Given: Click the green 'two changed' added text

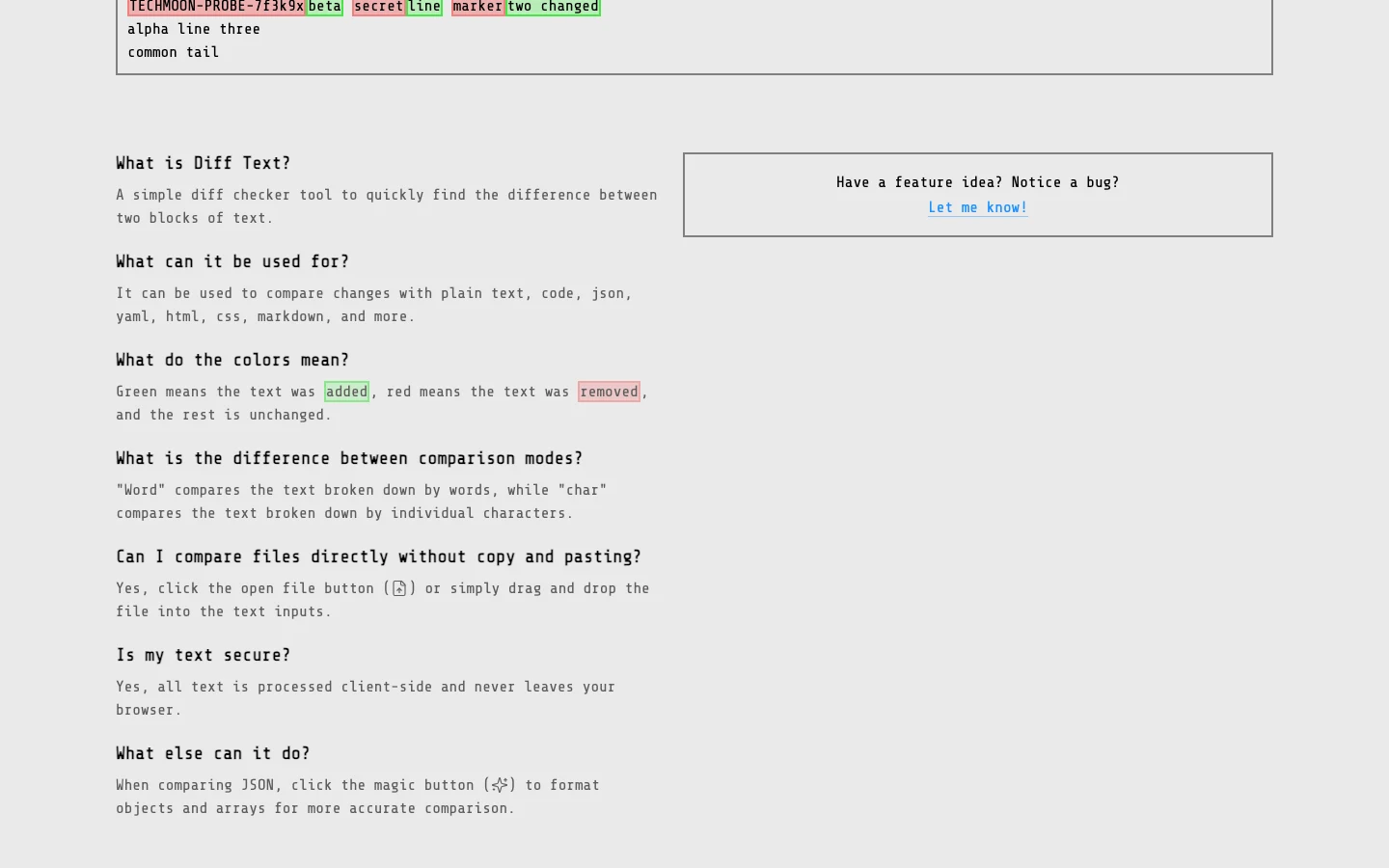Looking at the screenshot, I should click(554, 7).
